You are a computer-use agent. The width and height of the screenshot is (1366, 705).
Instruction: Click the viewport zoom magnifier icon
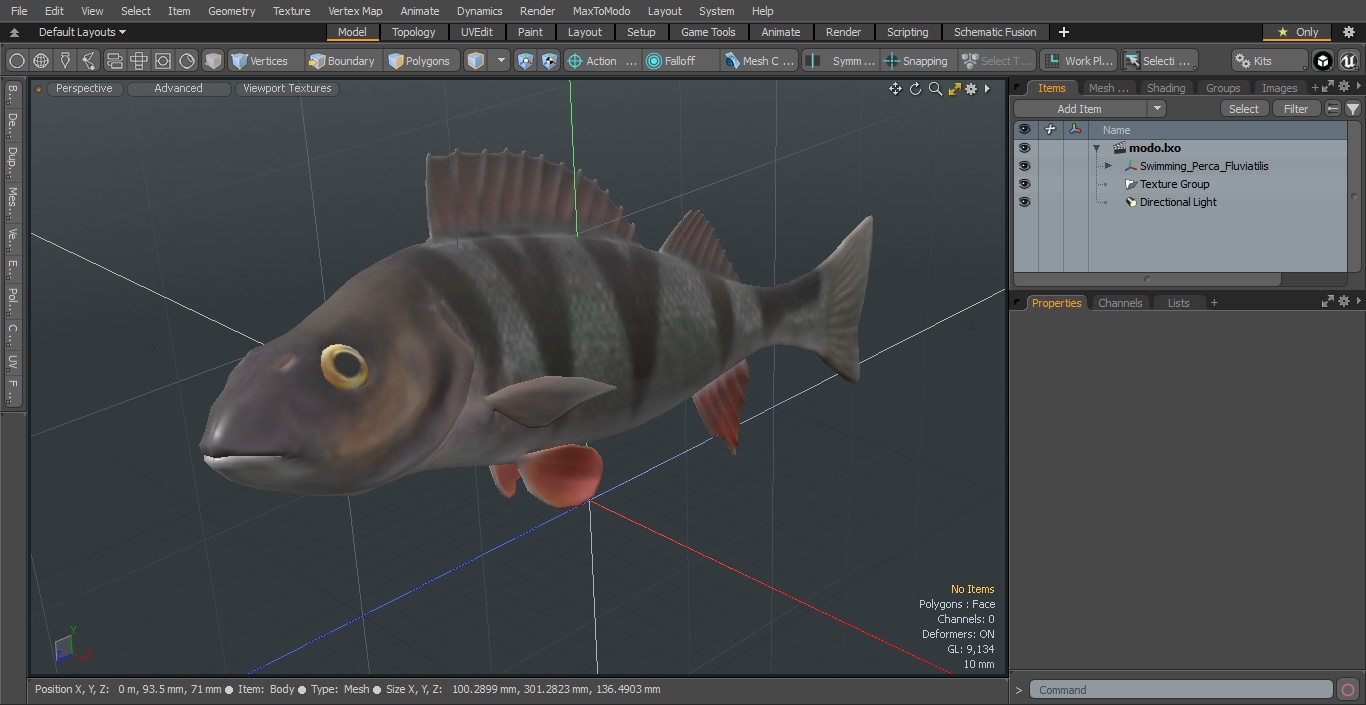point(935,89)
